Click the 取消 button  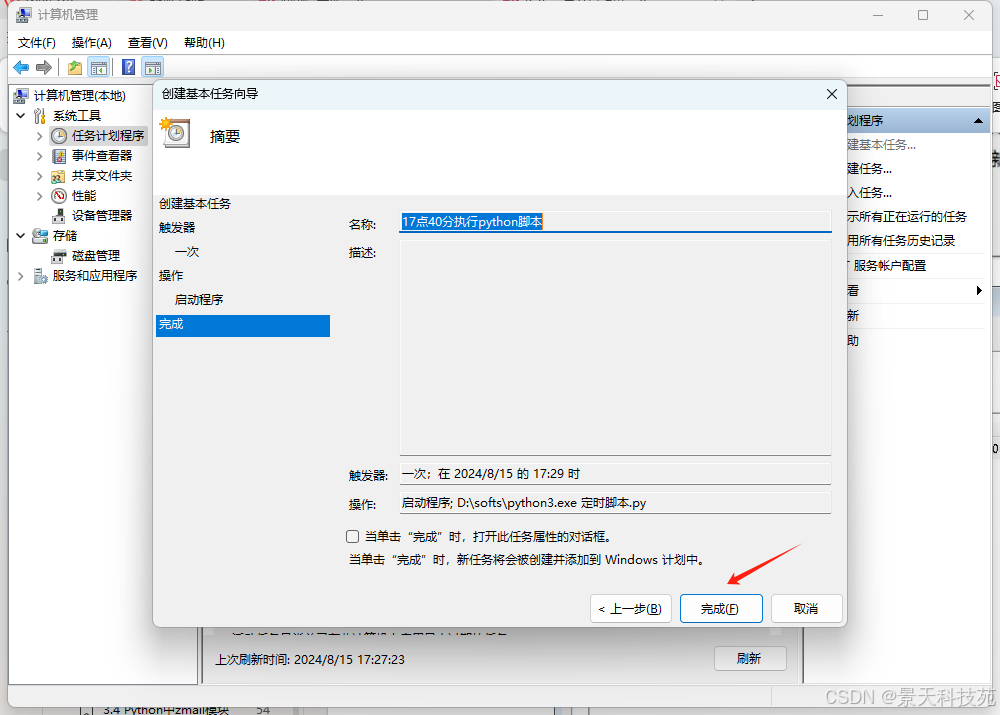(806, 608)
